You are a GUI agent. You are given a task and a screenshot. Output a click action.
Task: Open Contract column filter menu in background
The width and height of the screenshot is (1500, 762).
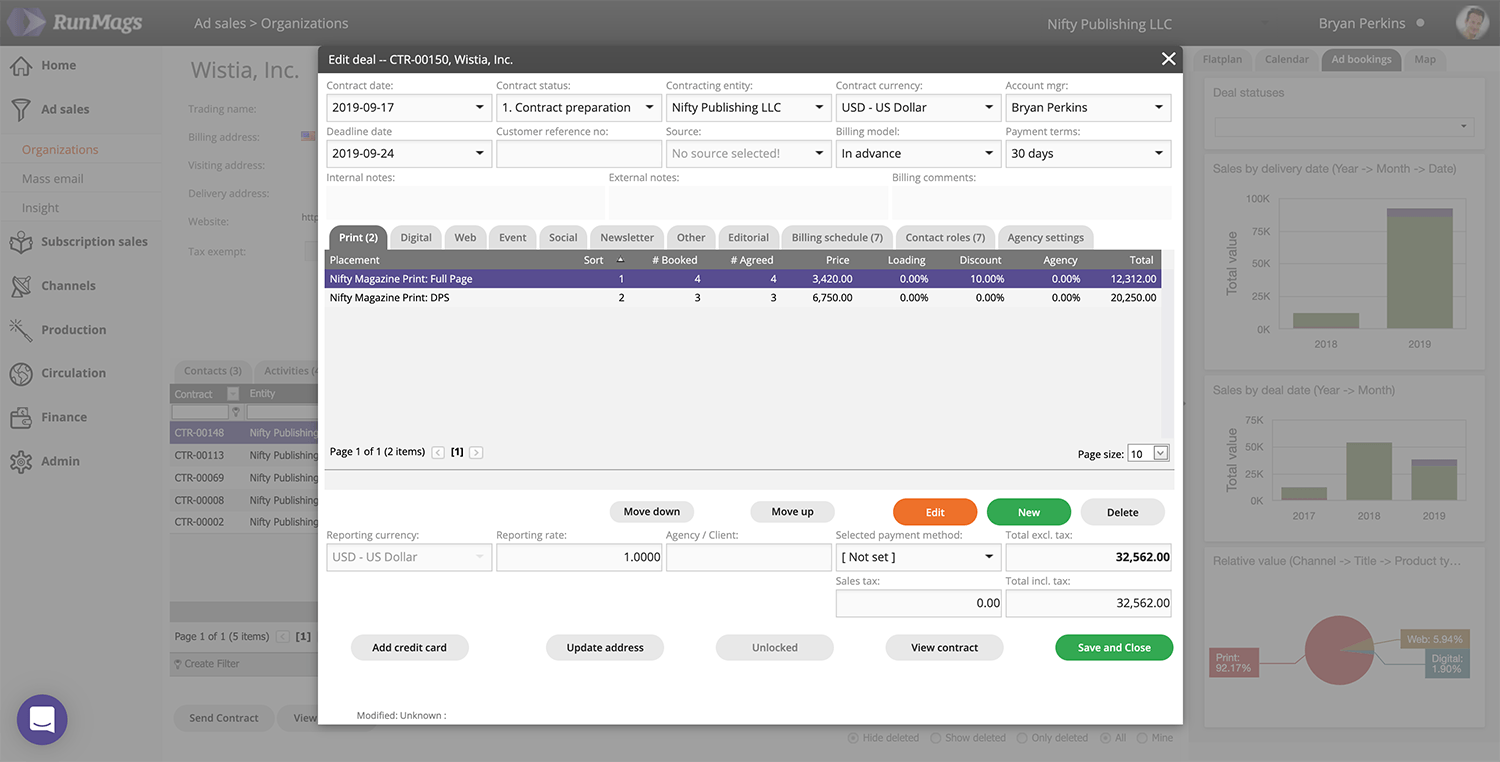[233, 393]
